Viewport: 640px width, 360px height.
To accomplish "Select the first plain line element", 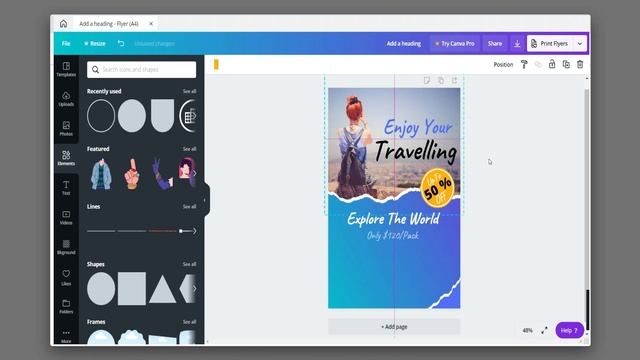I will (x=101, y=231).
